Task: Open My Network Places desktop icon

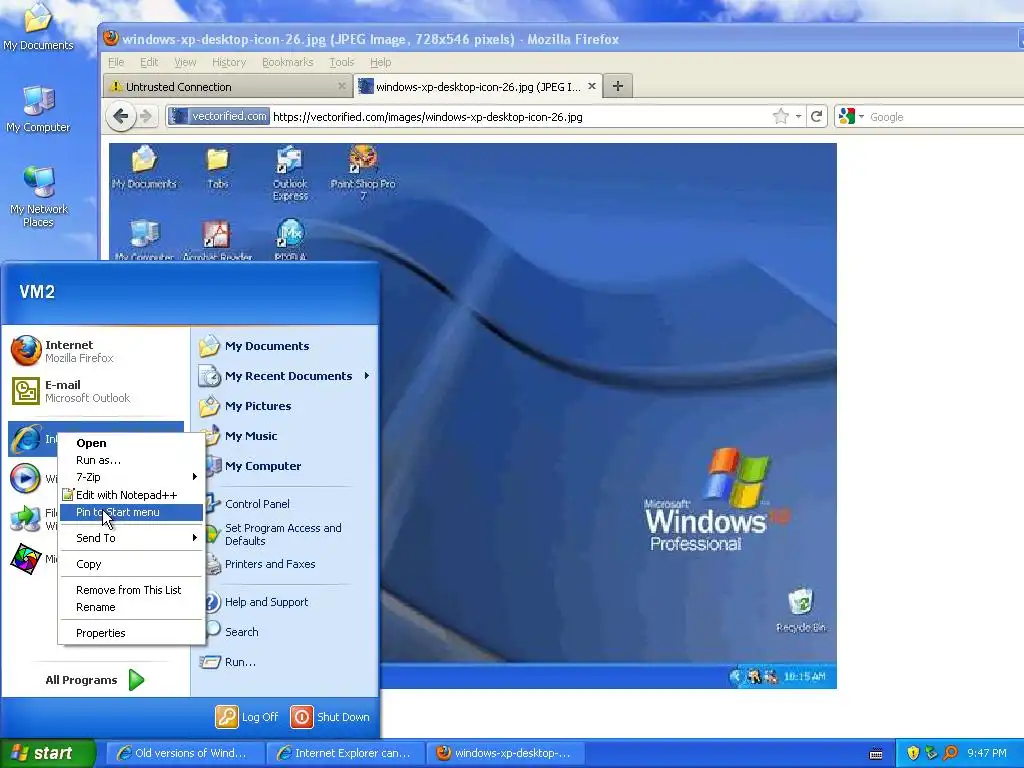Action: [x=38, y=196]
